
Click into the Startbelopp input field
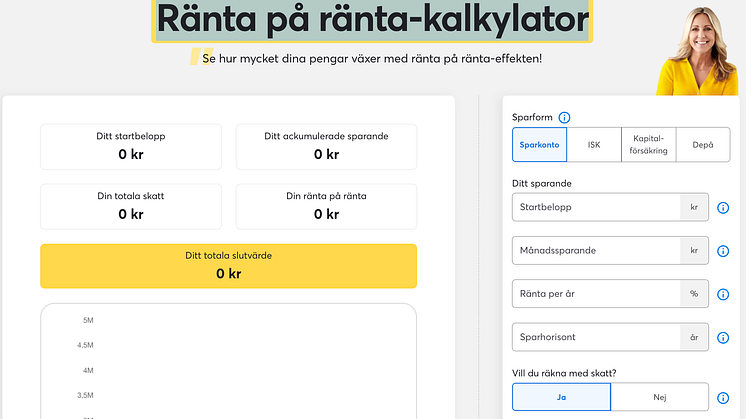[x=595, y=208]
